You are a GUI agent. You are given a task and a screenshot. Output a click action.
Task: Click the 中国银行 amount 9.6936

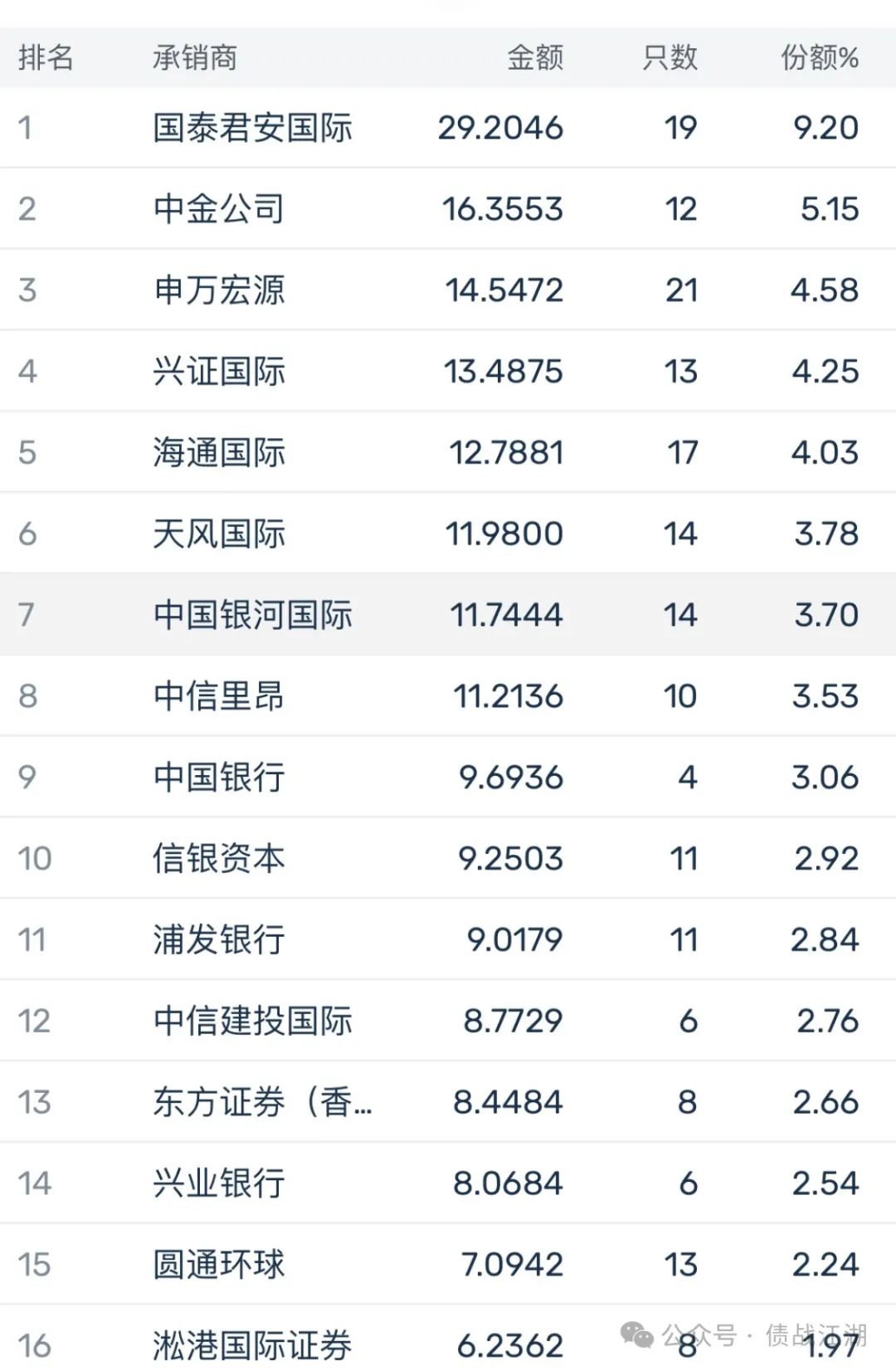click(x=511, y=777)
